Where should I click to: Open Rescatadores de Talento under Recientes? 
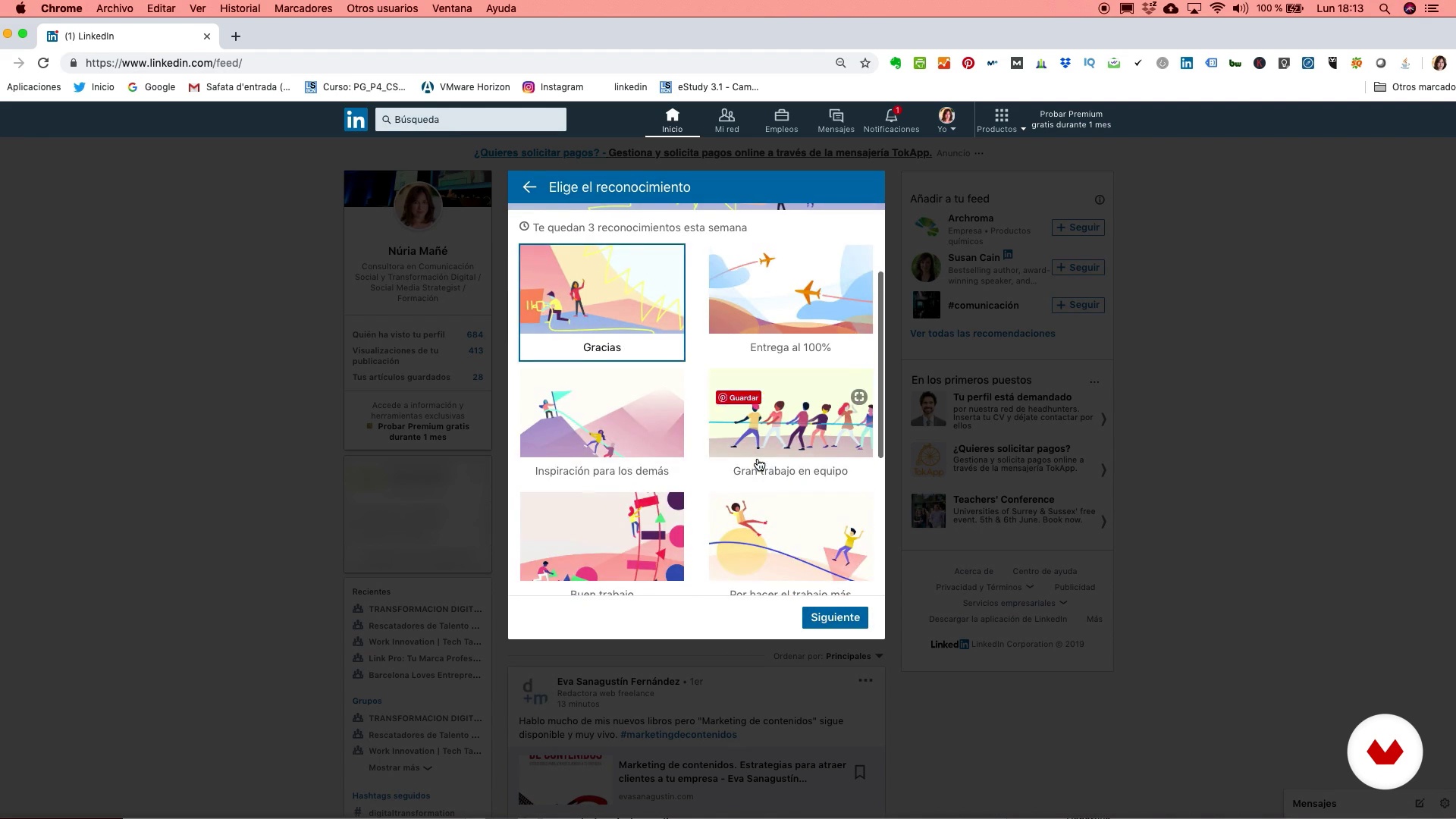424,626
